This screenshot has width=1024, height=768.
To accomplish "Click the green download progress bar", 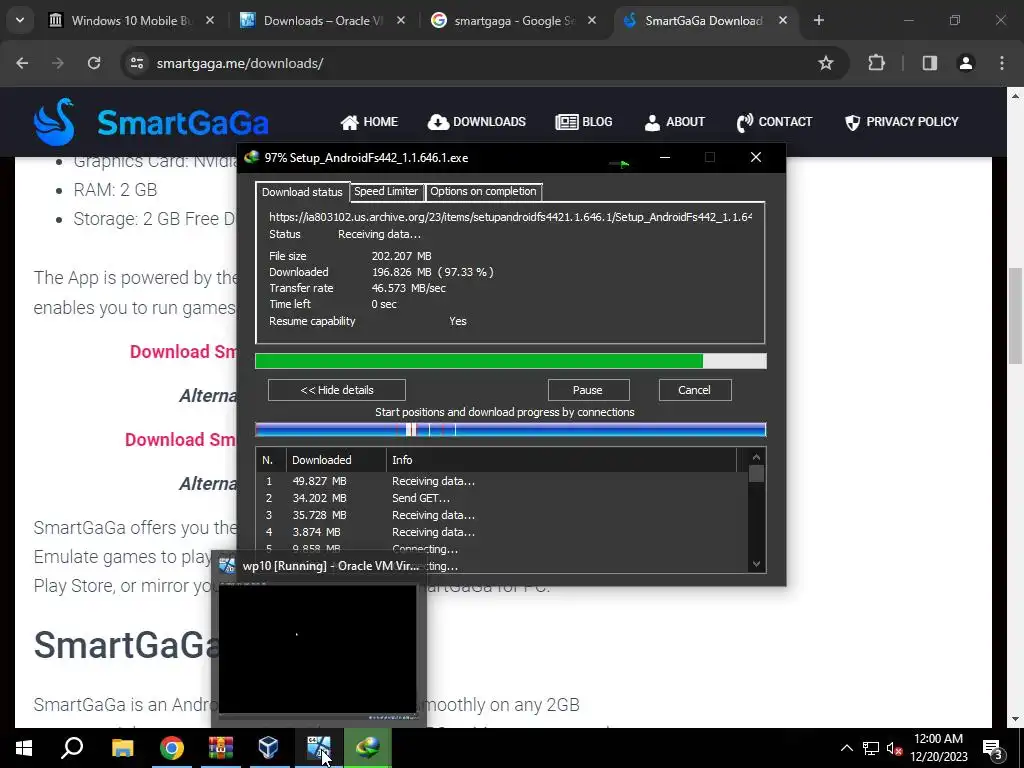I will click(510, 361).
